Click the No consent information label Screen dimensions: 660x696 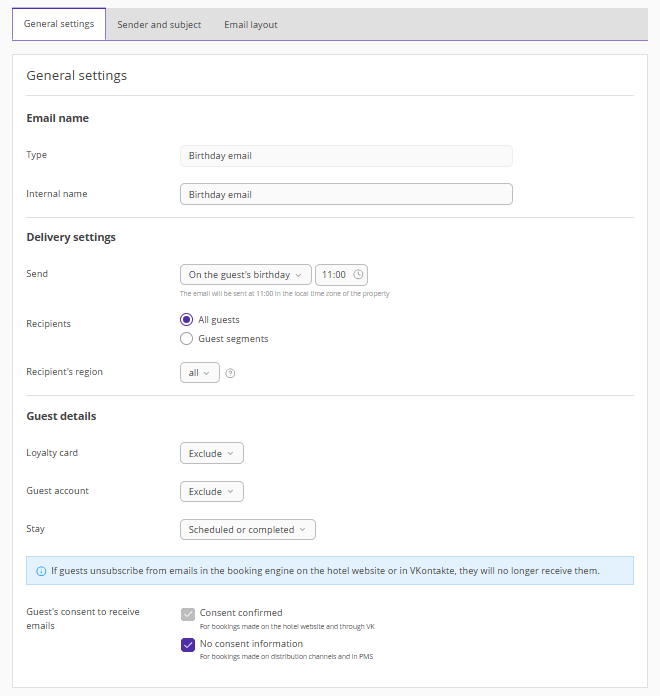251,644
